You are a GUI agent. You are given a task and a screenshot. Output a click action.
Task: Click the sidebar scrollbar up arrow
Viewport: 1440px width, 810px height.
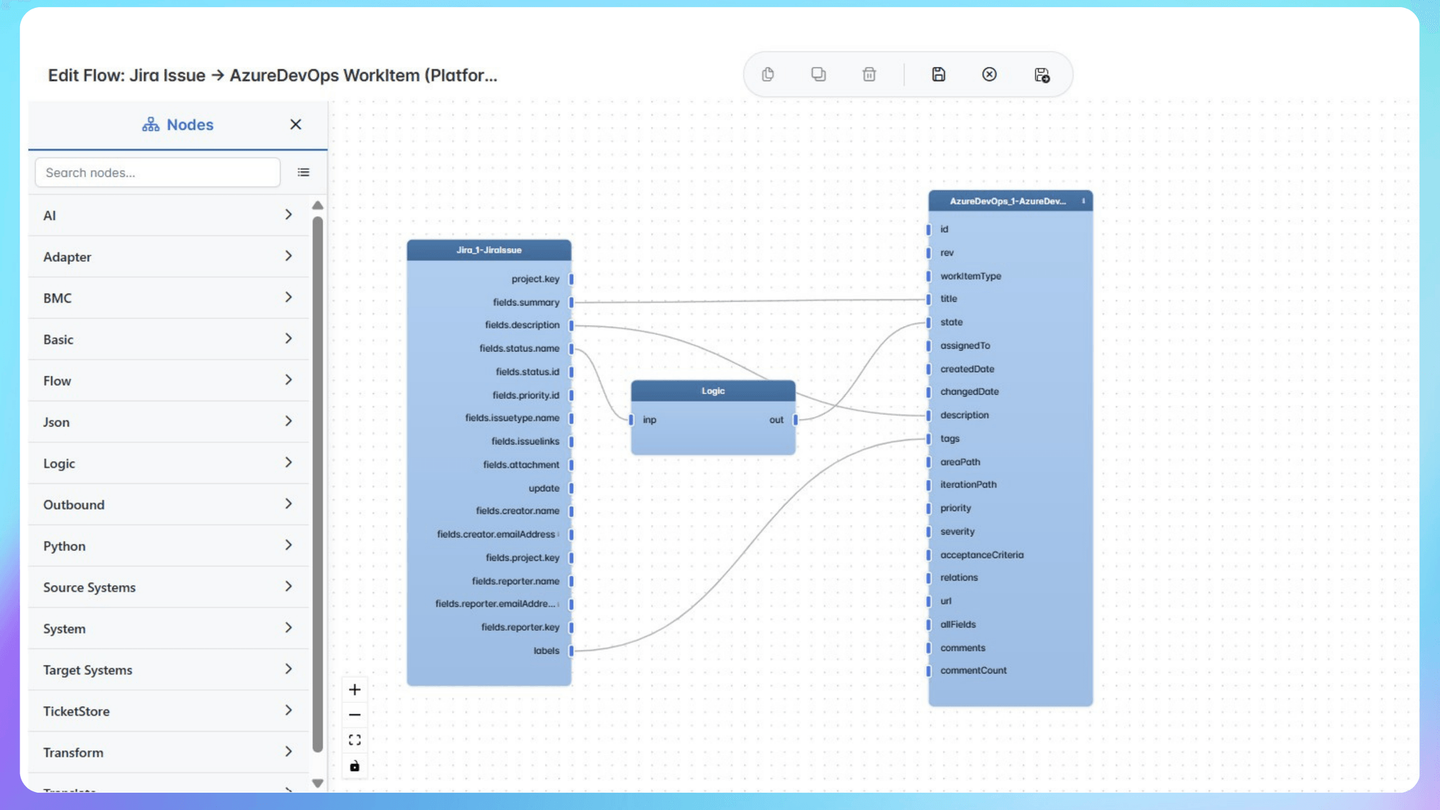click(x=318, y=206)
